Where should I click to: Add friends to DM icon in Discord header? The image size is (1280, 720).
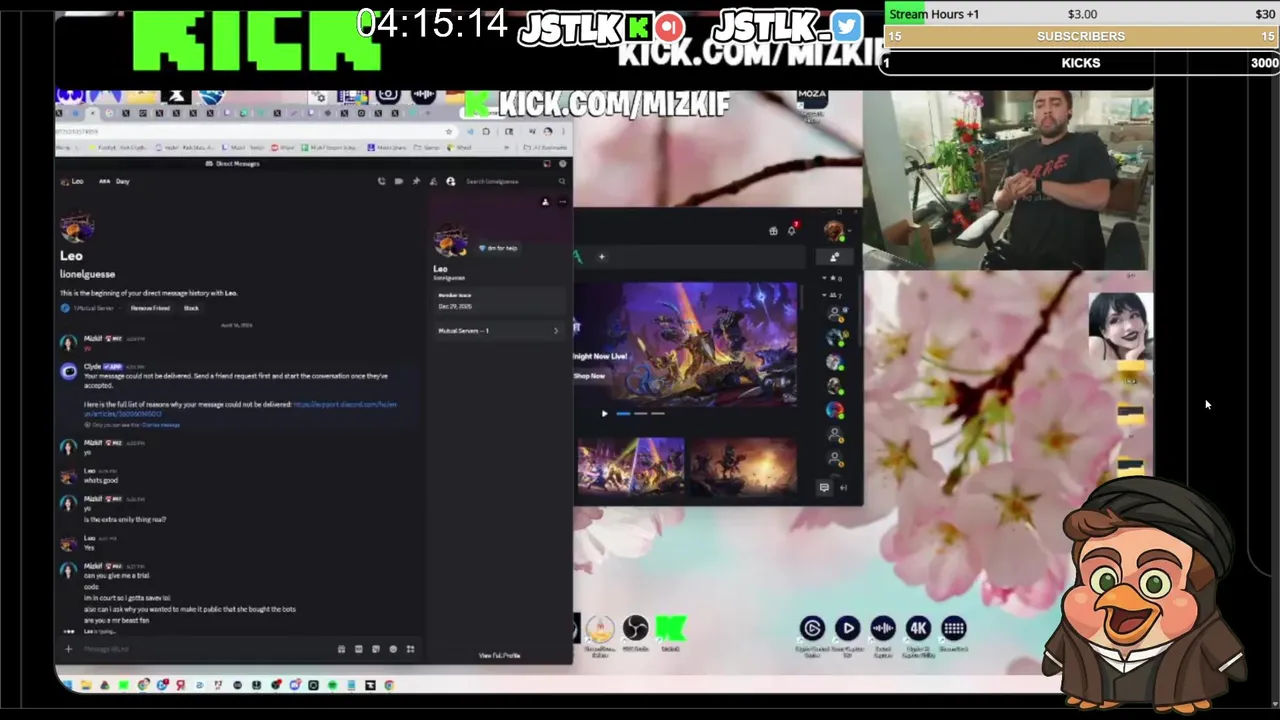pos(433,181)
